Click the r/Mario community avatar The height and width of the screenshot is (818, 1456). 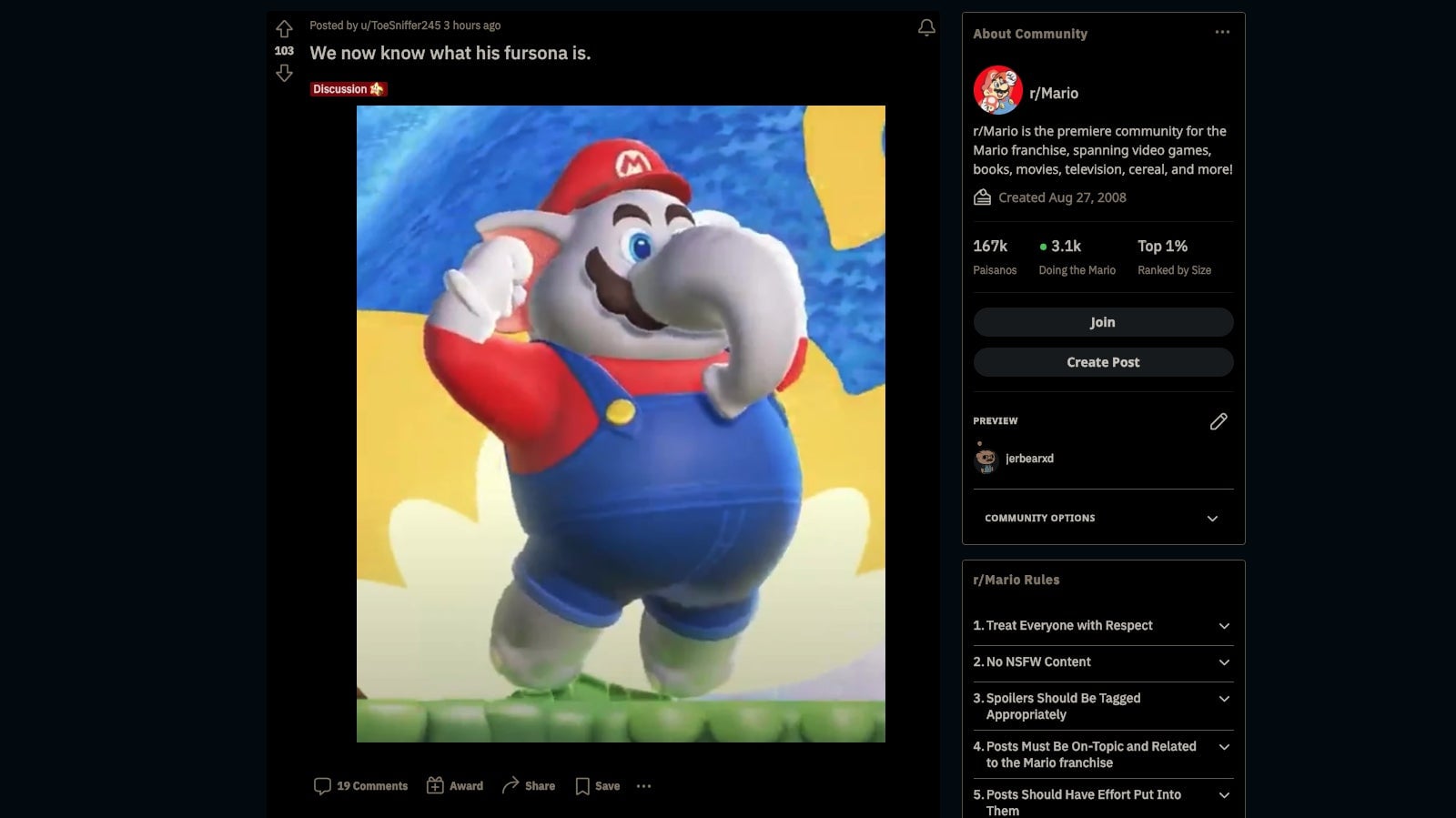tap(997, 90)
